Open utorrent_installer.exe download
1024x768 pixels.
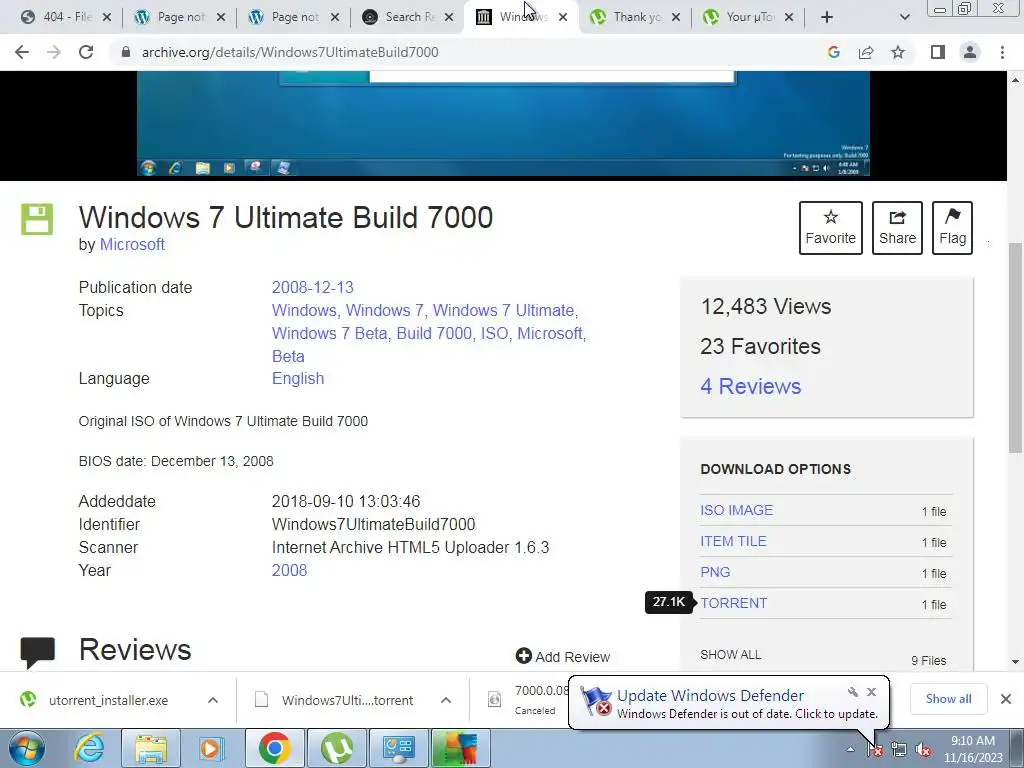[x=108, y=700]
